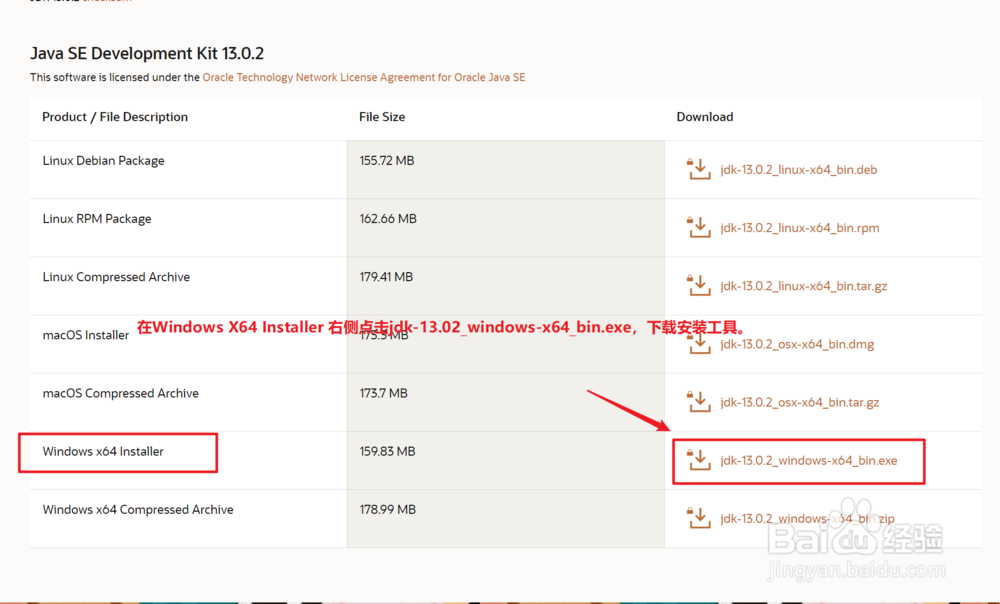Download jdk-13.0.2_linux-x64_bin.tar.gz file

point(804,286)
